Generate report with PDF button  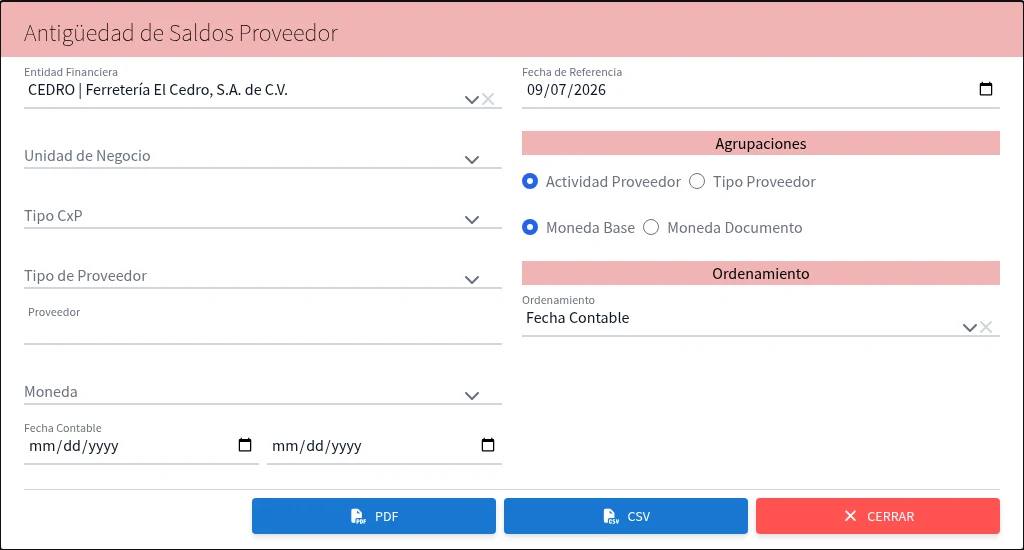tap(374, 516)
